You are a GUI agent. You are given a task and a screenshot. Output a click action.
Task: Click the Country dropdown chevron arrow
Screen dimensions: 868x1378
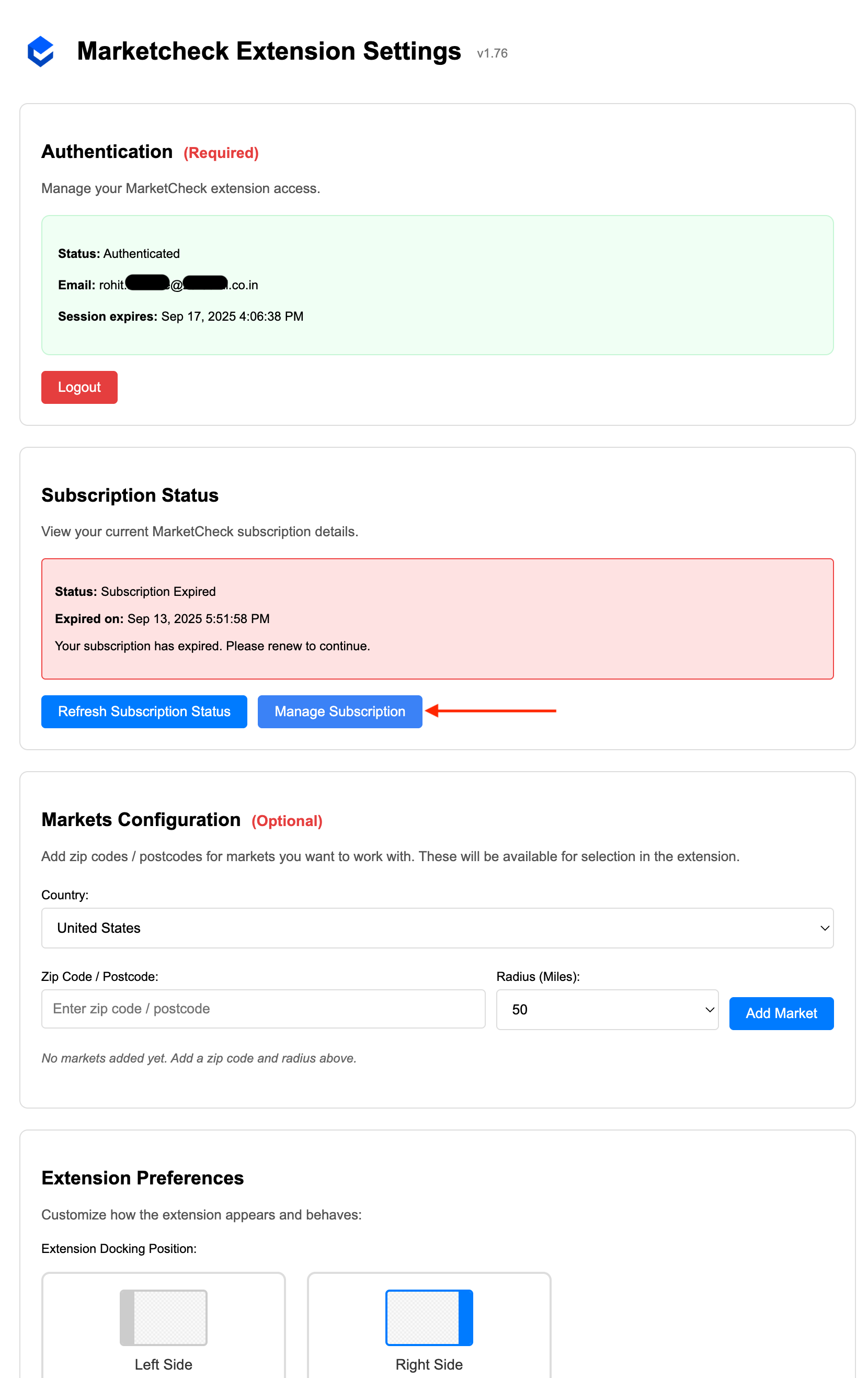point(824,928)
